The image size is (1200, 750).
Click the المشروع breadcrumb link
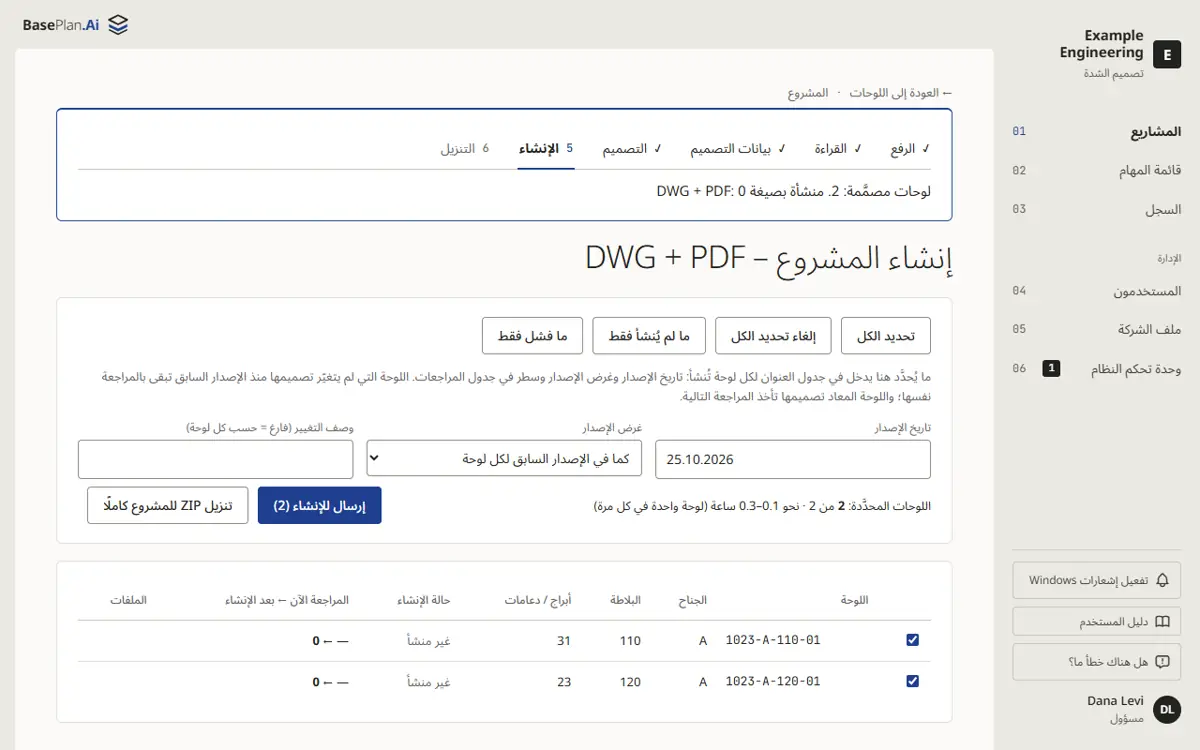pos(808,93)
